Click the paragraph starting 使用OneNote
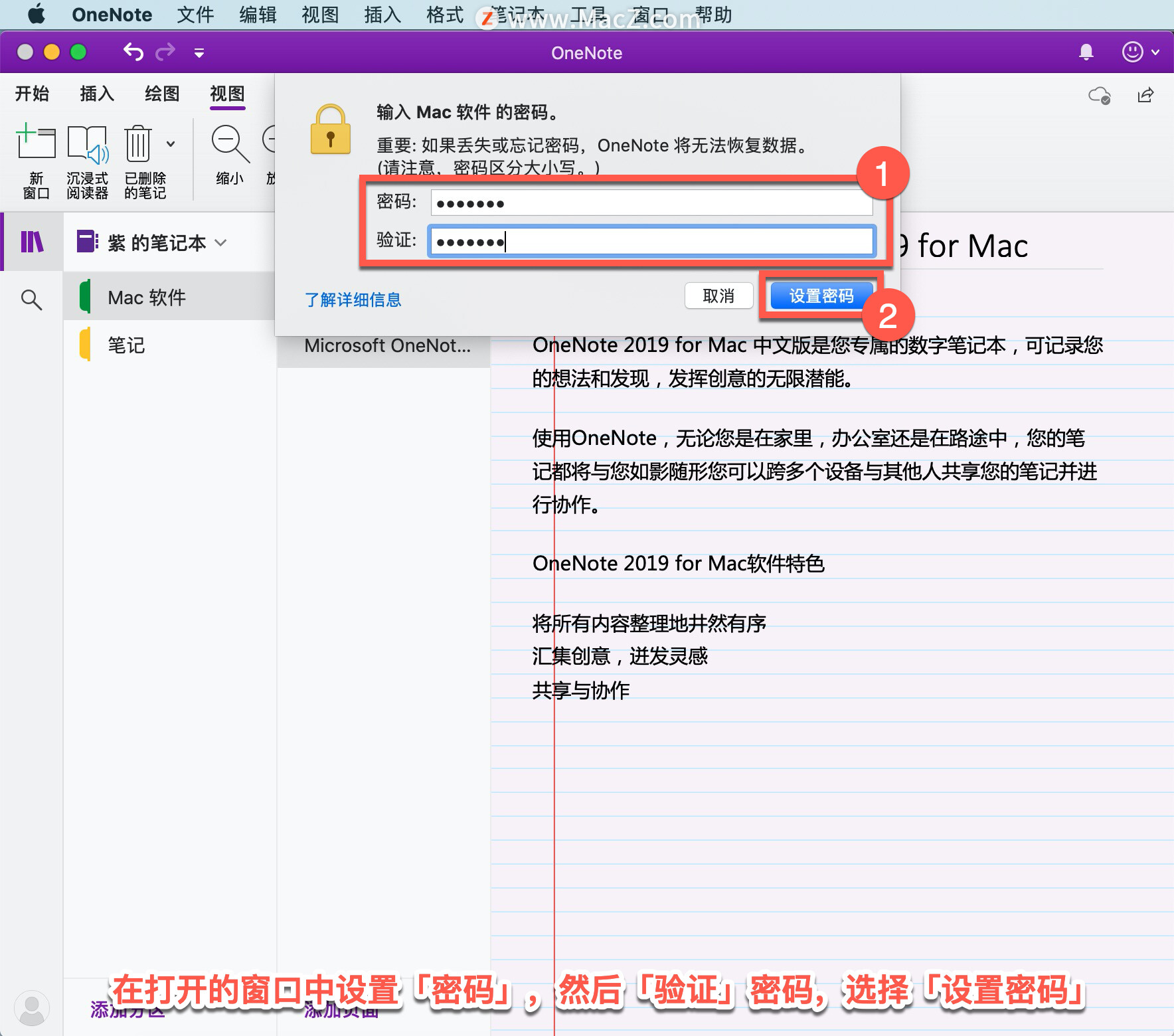The image size is (1174, 1036). [x=814, y=471]
